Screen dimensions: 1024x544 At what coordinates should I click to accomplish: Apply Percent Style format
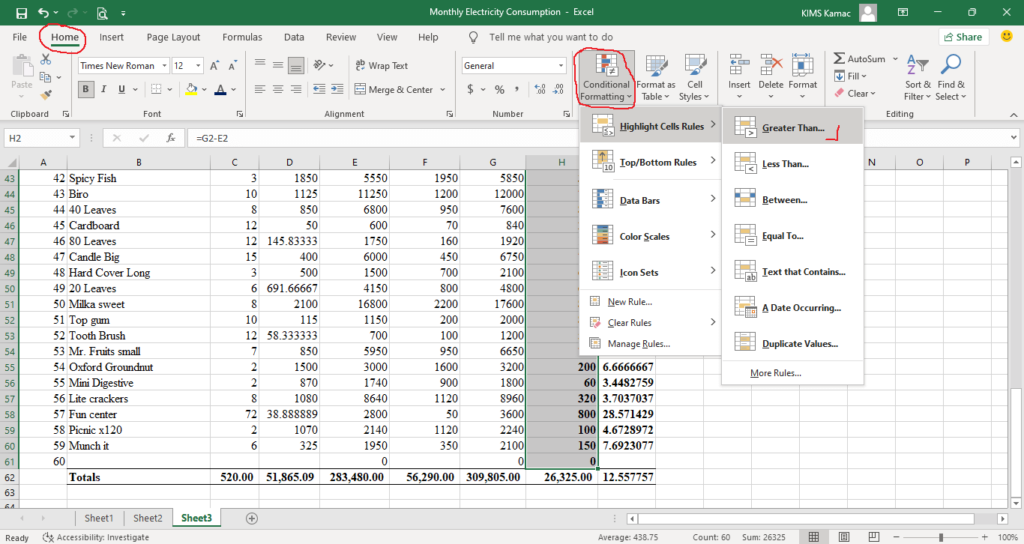500,89
